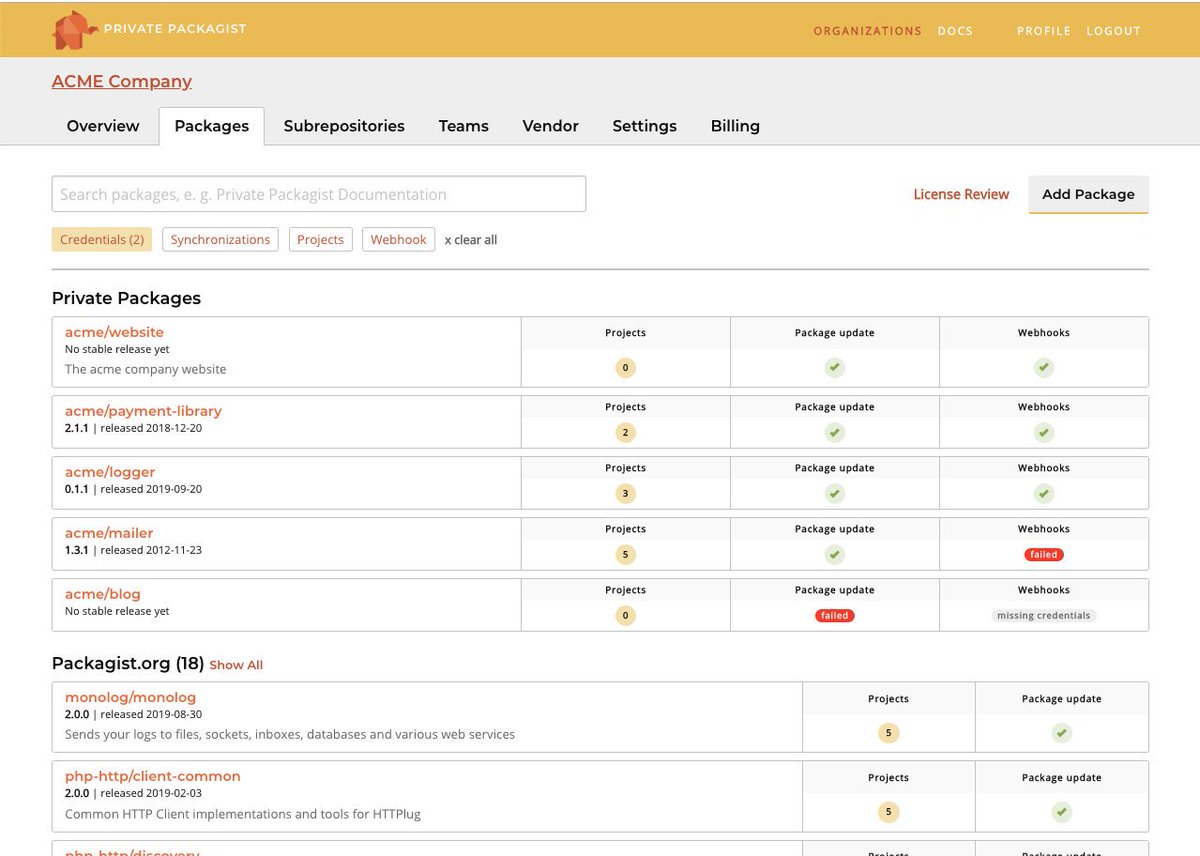This screenshot has width=1200, height=856.
Task: Open the Billing tab
Action: point(735,126)
